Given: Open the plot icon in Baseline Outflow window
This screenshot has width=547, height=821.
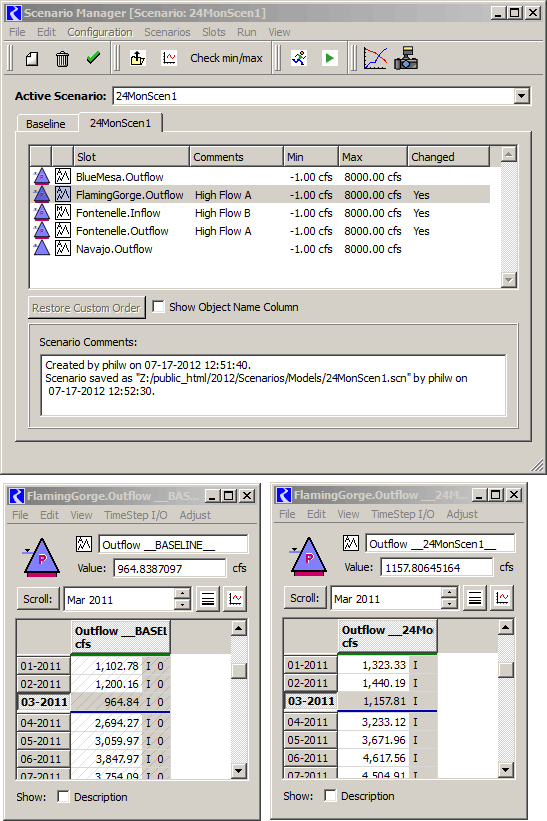Looking at the screenshot, I should click(x=235, y=599).
